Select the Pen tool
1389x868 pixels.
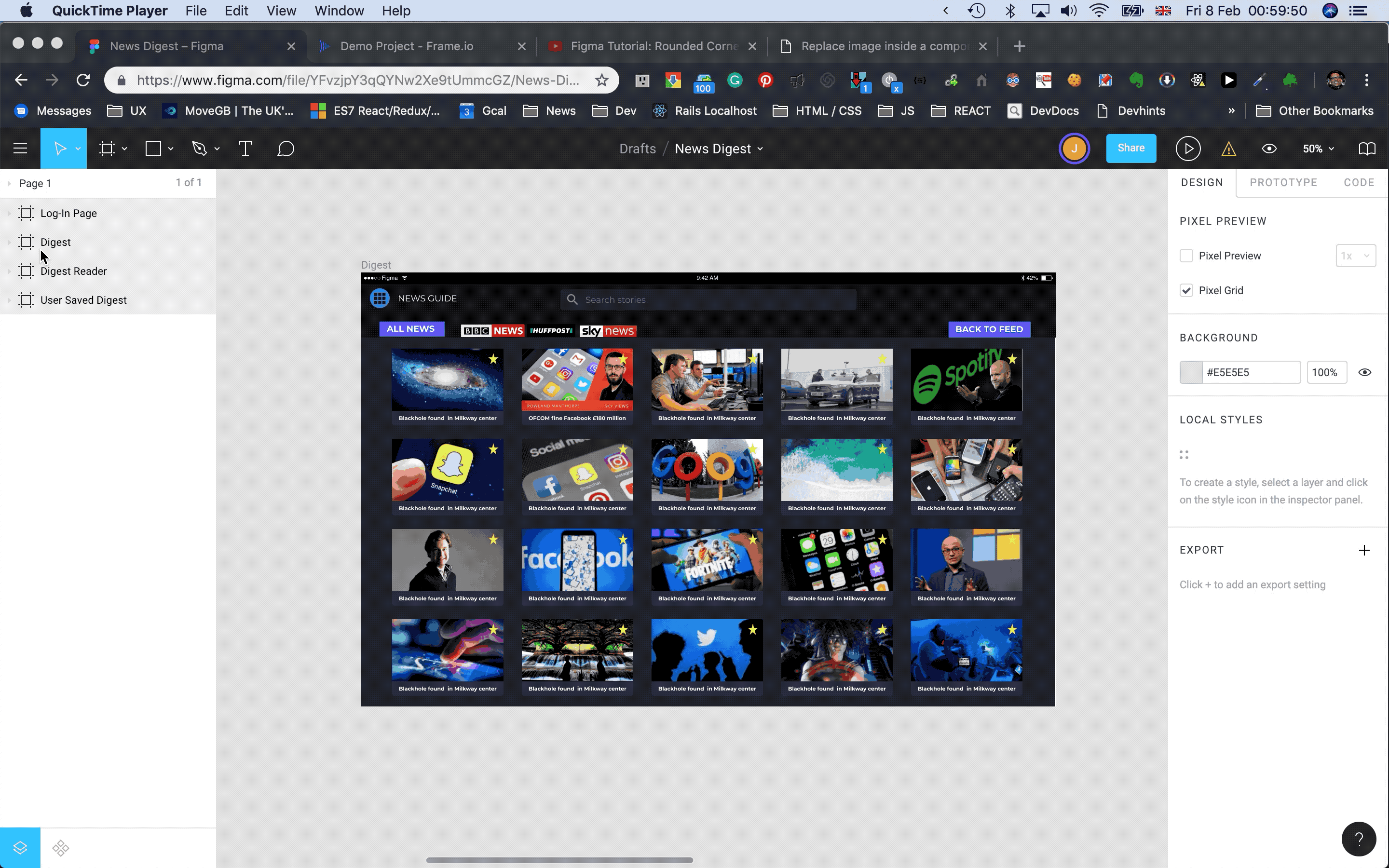coord(199,149)
